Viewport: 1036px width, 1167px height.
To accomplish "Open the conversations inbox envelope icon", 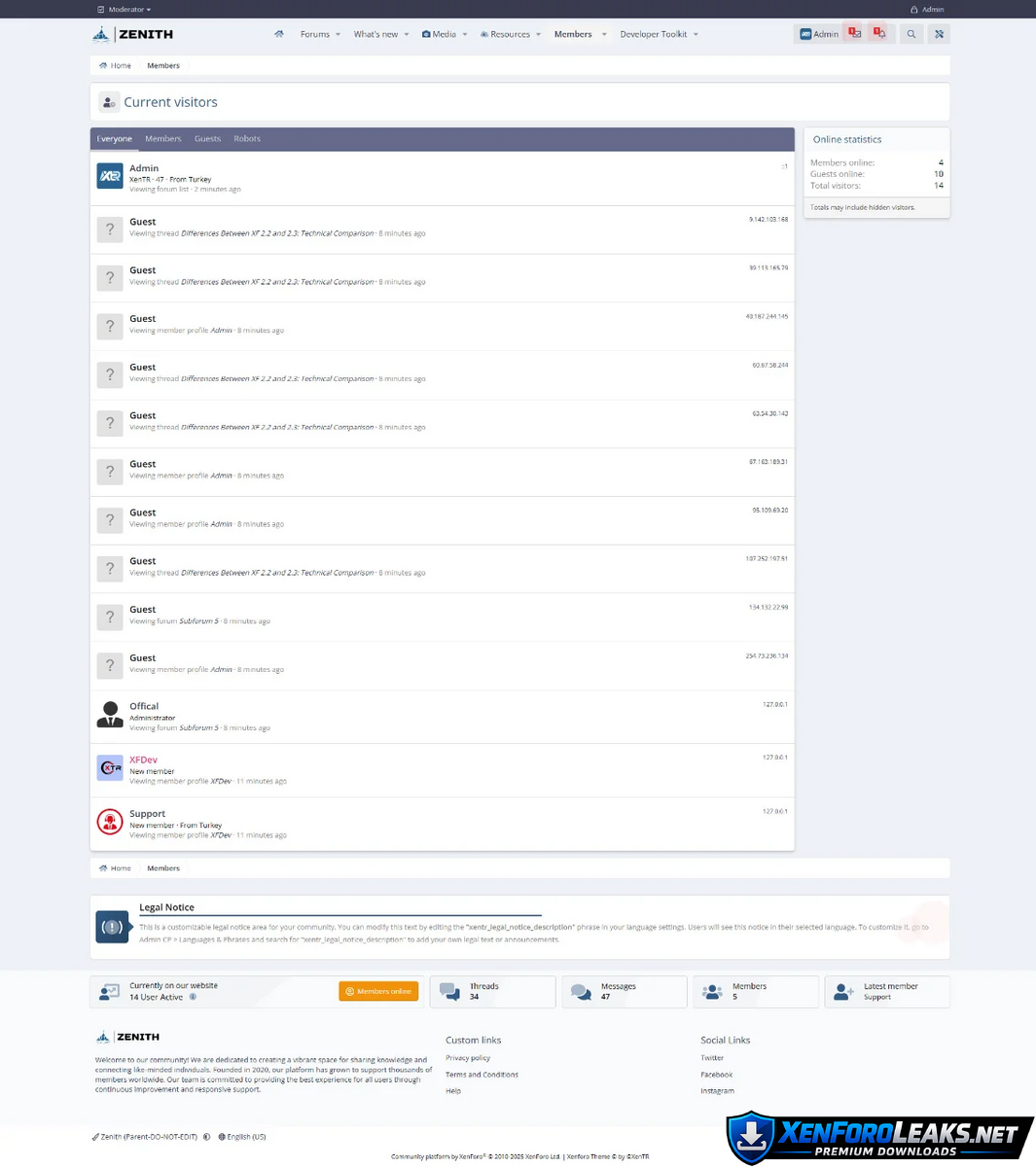I will [853, 34].
